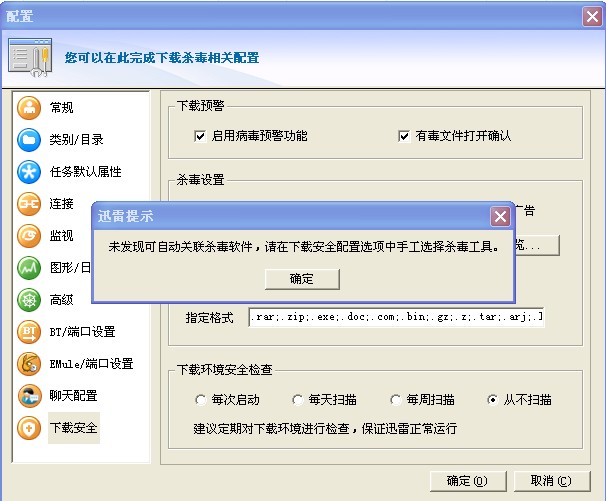Viewport: 606px width, 501px height.
Task: Click the 图形/日志 green chart icon
Action: point(29,268)
